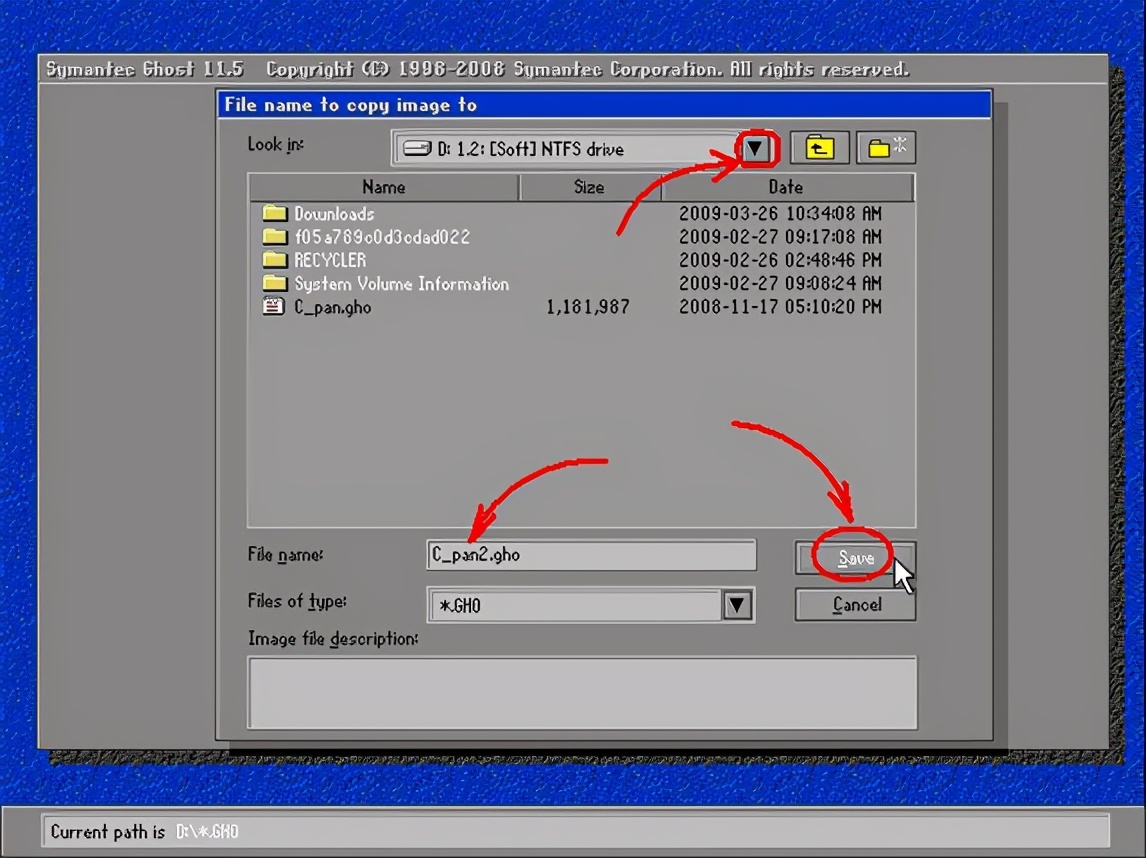This screenshot has width=1146, height=858.
Task: Click the Image file description label
Action: (333, 639)
